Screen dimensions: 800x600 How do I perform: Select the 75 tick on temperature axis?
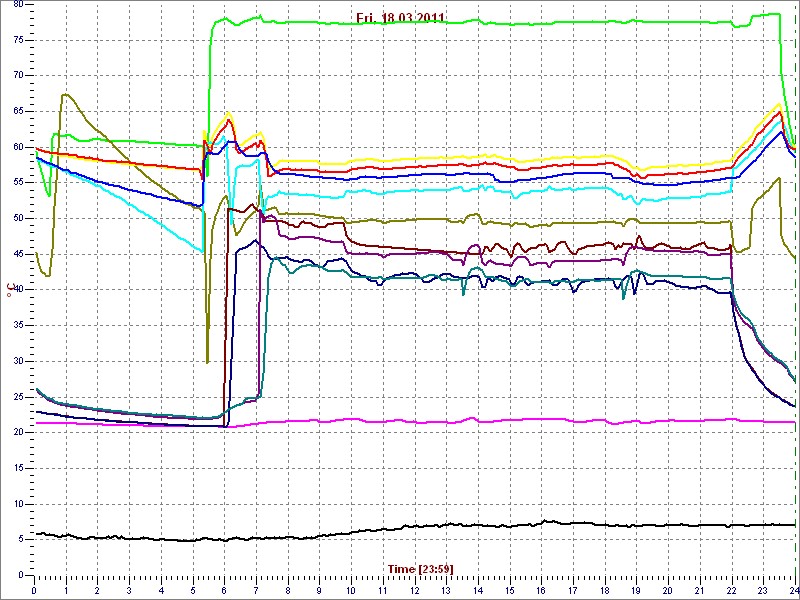[18, 40]
